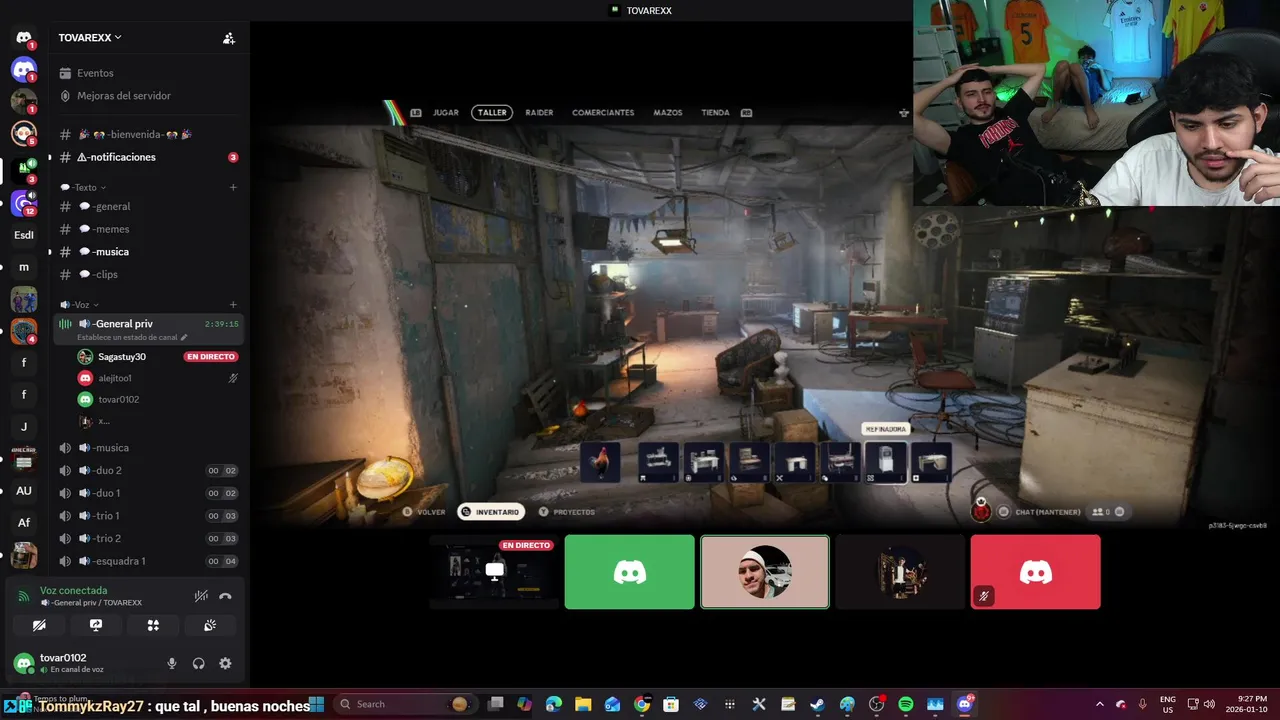Select the participant tile with photo avatar
This screenshot has height=720, width=1280.
[x=765, y=572]
